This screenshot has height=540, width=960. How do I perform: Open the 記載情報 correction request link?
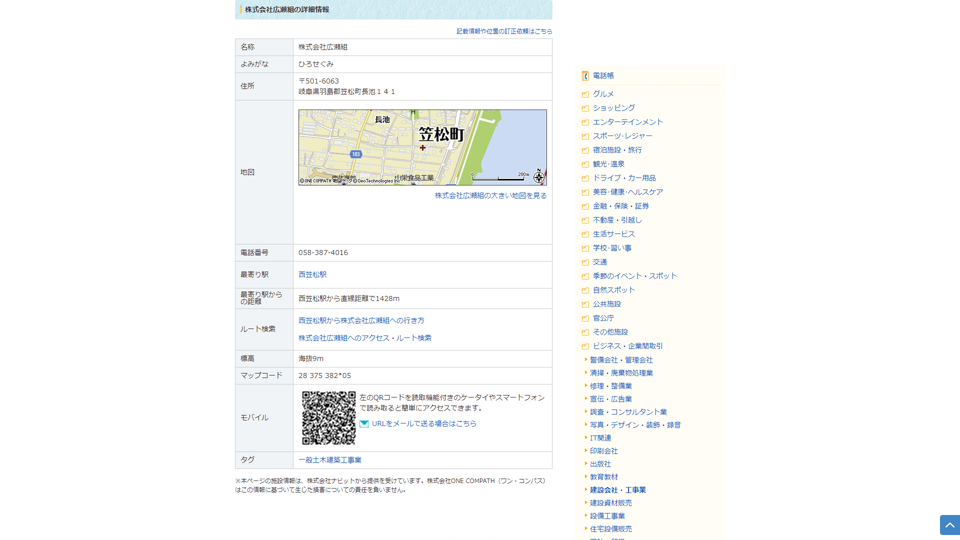(x=504, y=31)
